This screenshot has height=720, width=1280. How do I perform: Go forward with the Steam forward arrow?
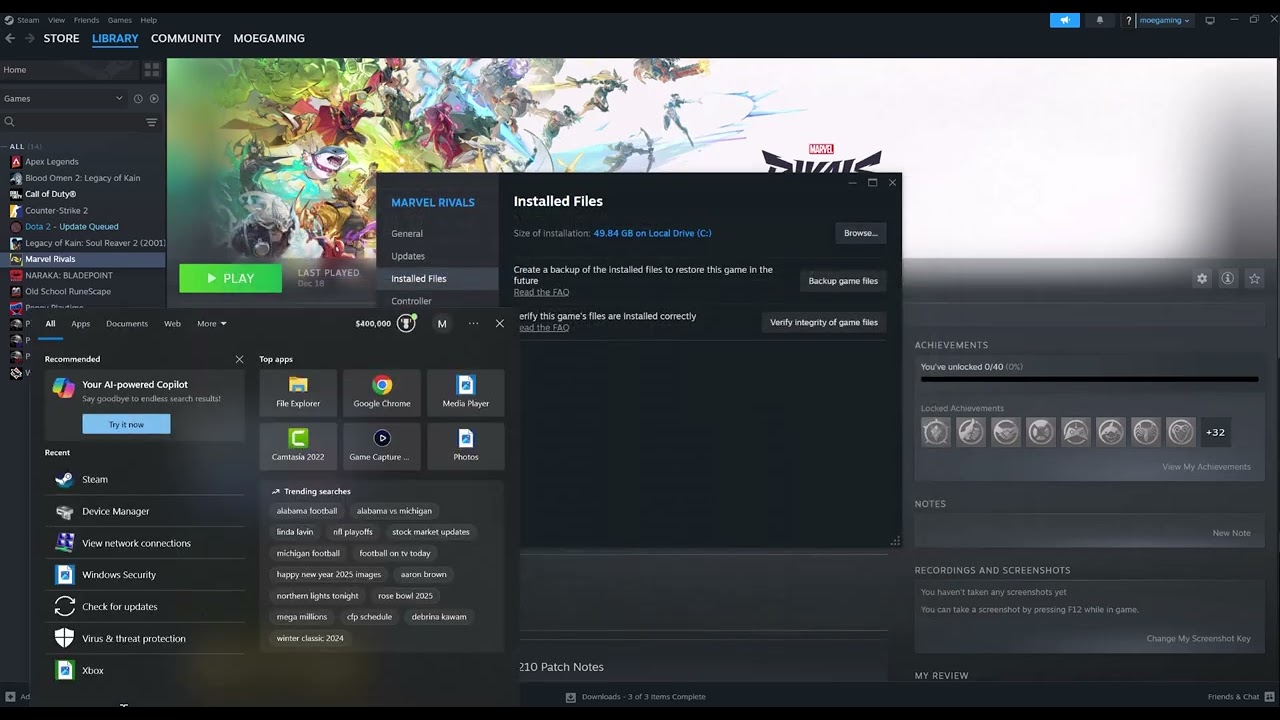point(30,38)
